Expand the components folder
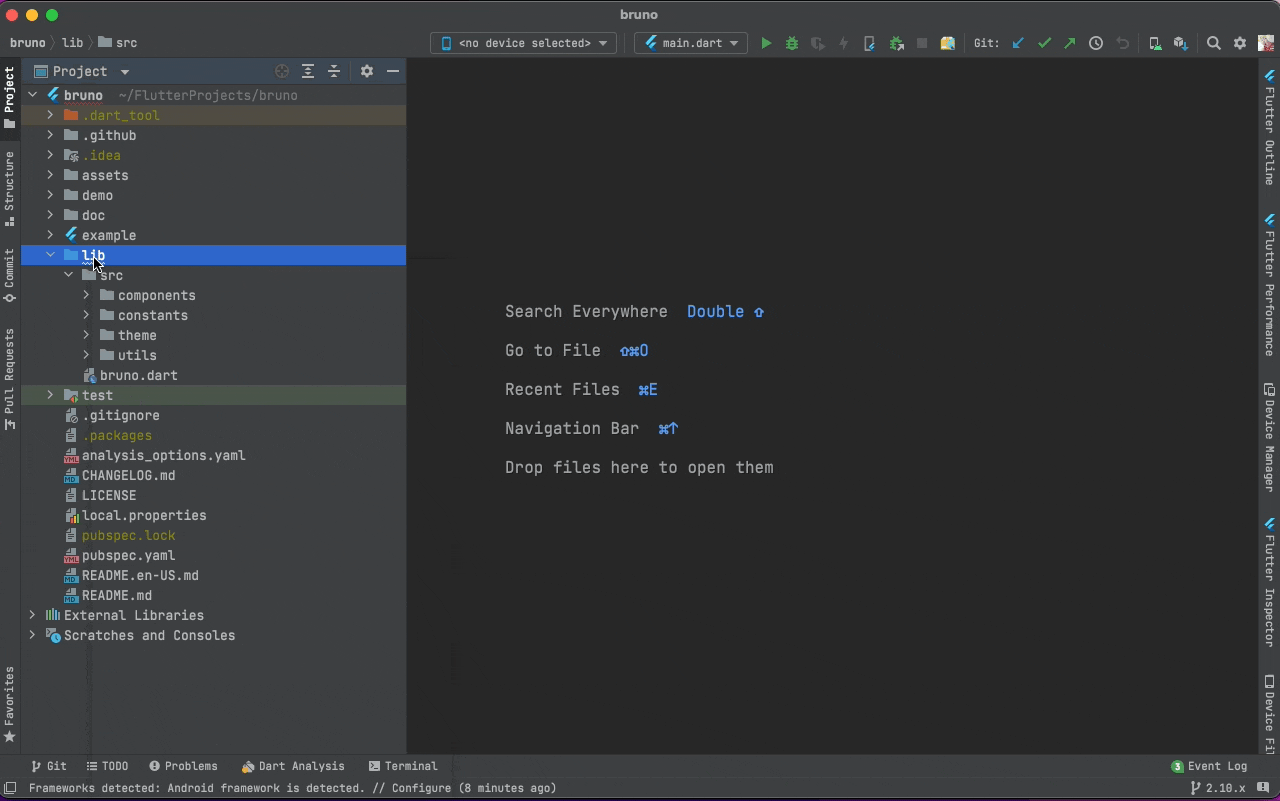1280x801 pixels. coord(86,295)
